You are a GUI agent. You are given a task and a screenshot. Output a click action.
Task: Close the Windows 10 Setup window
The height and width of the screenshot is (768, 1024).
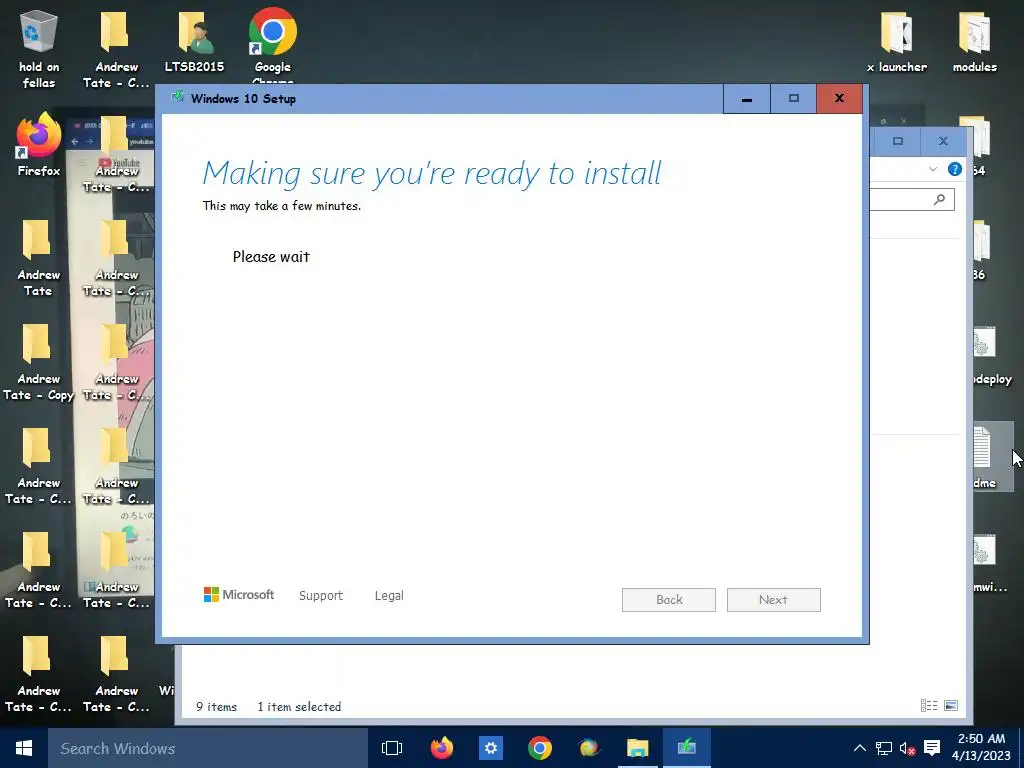pos(839,99)
